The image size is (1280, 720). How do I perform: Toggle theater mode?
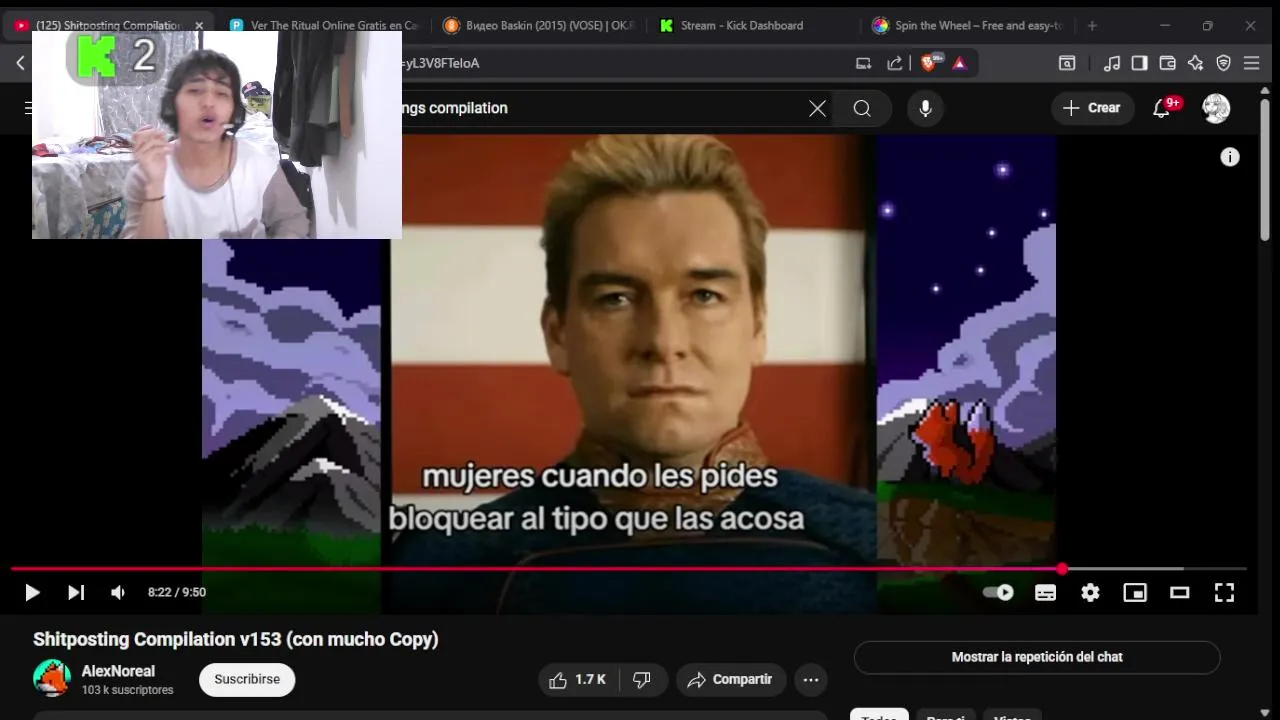[1180, 593]
